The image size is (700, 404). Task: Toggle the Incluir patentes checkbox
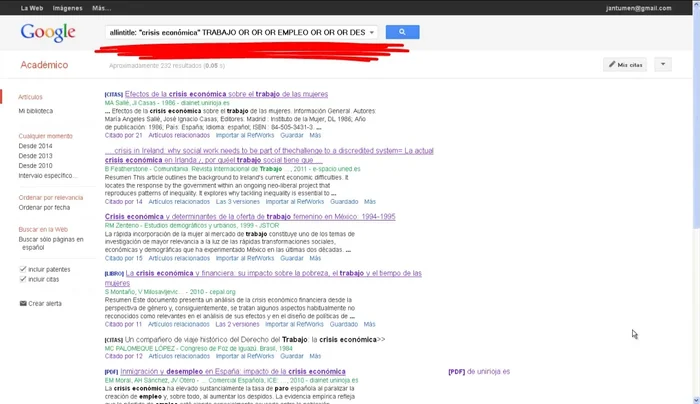pos(23,269)
